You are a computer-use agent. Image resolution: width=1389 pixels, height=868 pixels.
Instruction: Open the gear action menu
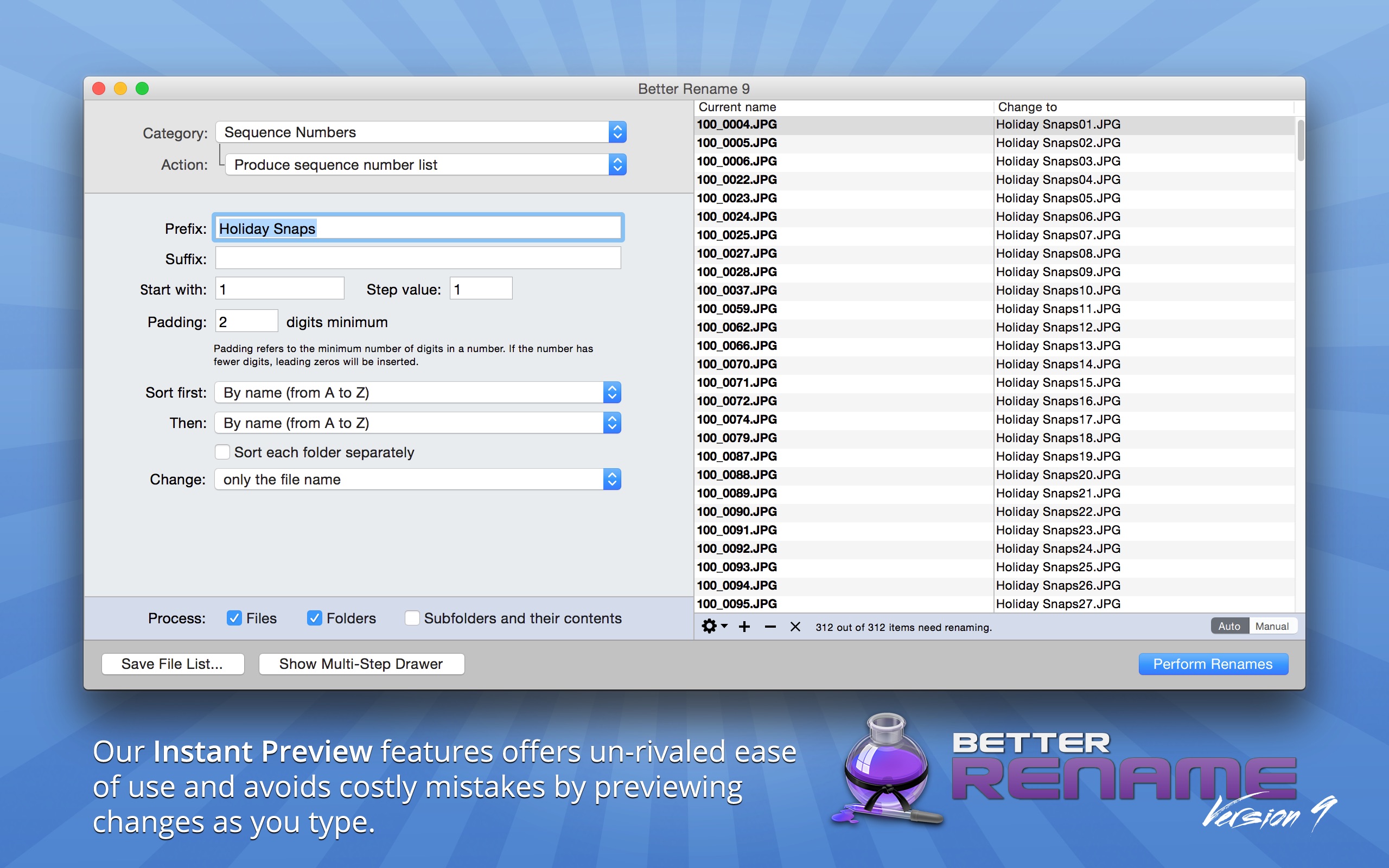(x=714, y=626)
